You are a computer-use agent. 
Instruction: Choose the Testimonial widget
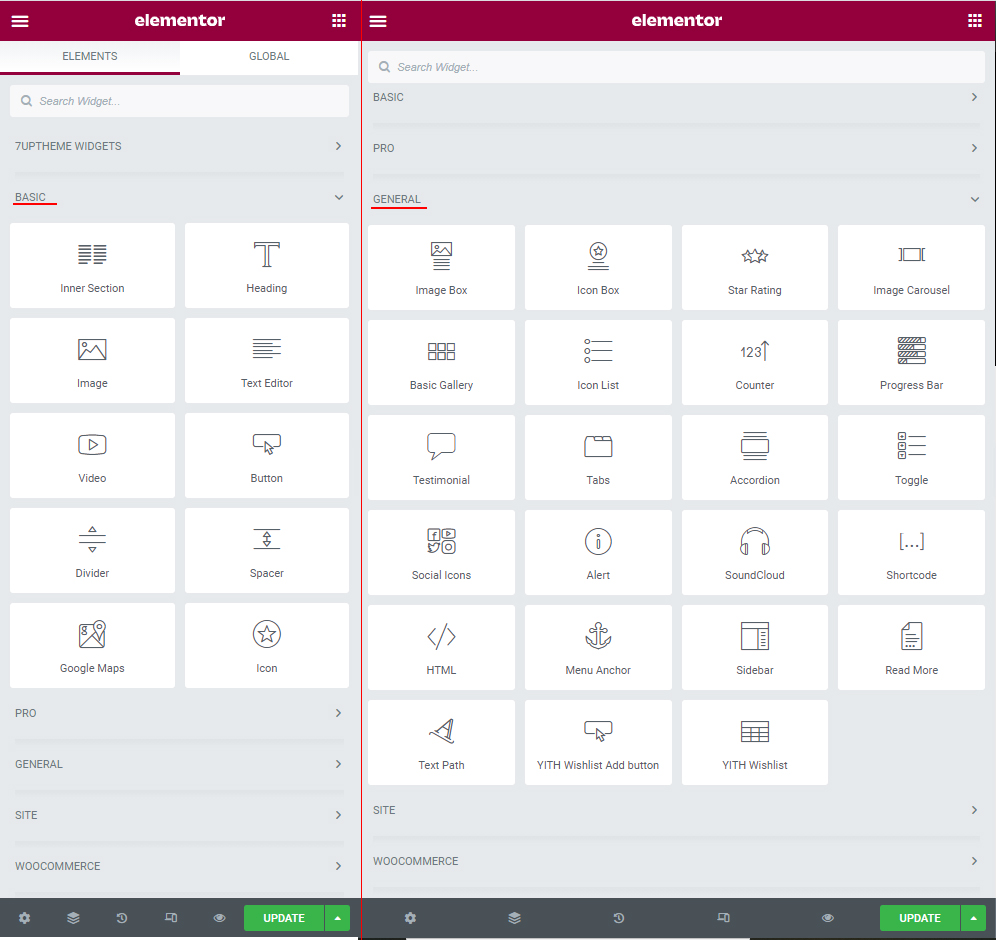441,457
